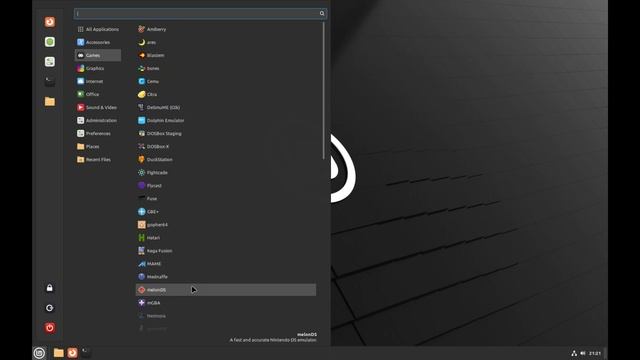Open the green Software Manager favorite
Viewport: 640px width, 360px height.
(x=50, y=42)
